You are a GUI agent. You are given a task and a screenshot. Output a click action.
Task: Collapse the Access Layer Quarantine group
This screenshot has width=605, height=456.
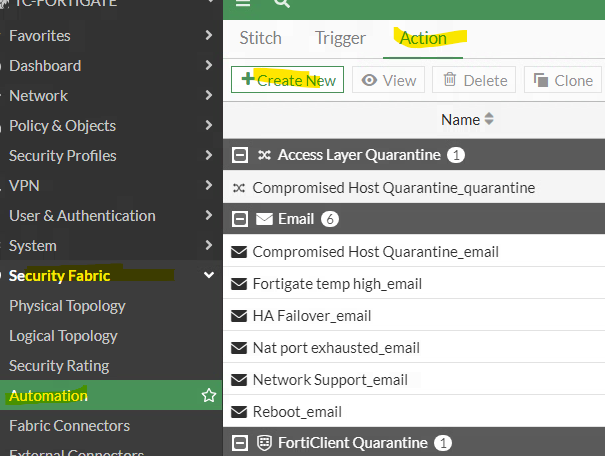tap(240, 155)
